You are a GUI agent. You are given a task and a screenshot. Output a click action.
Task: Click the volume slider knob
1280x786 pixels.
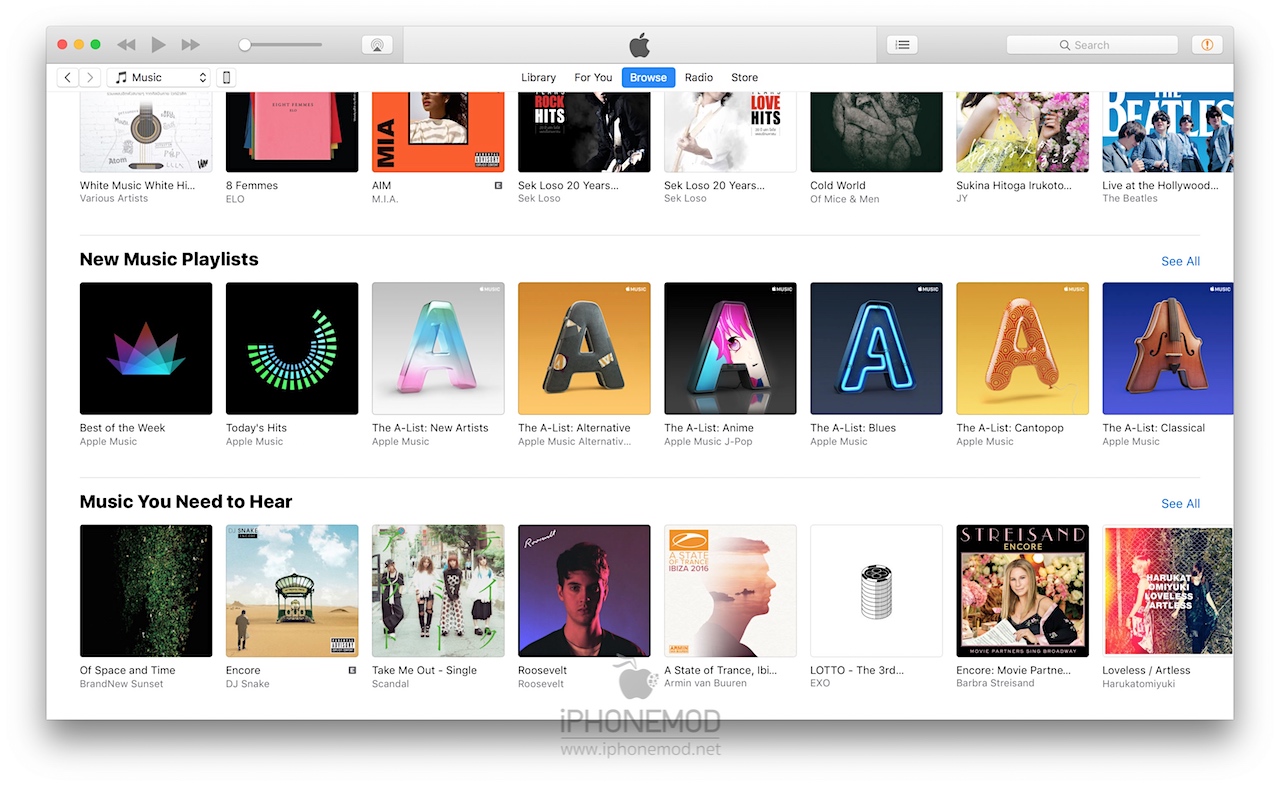pyautogui.click(x=245, y=45)
